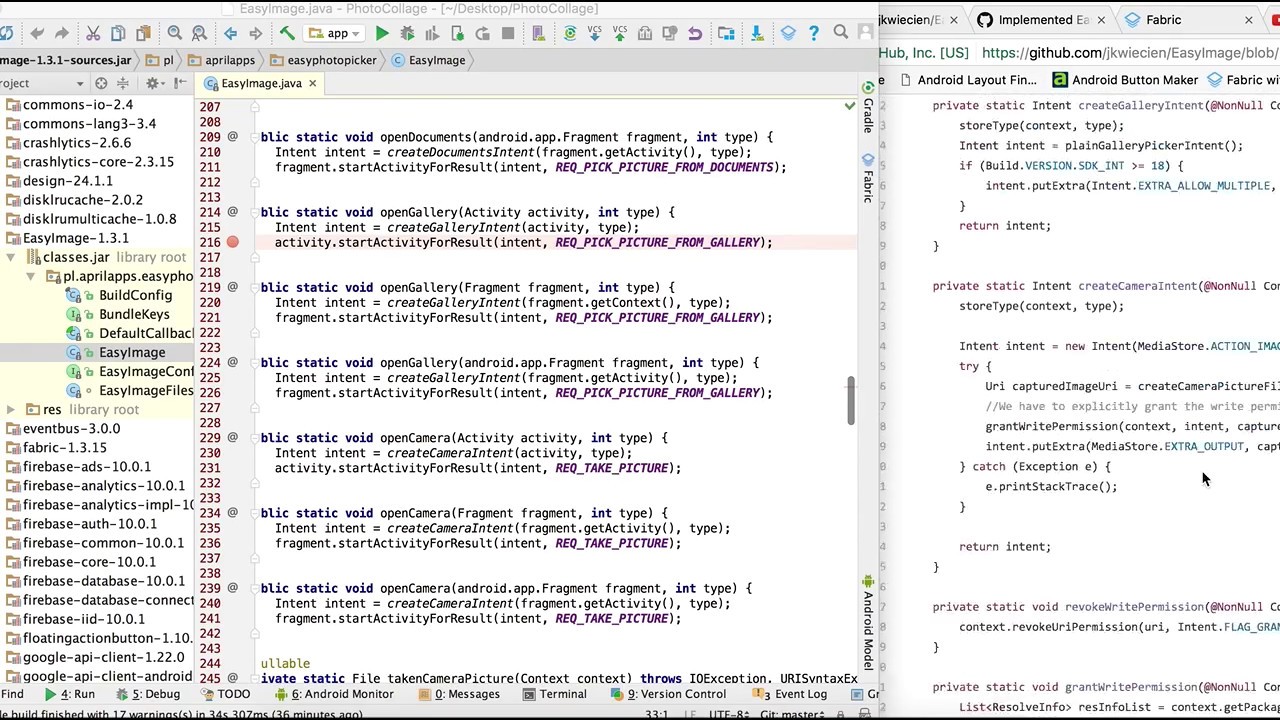Screen dimensions: 1280x720
Task: Click the editor vertical scrollbar thumb
Action: click(851, 400)
